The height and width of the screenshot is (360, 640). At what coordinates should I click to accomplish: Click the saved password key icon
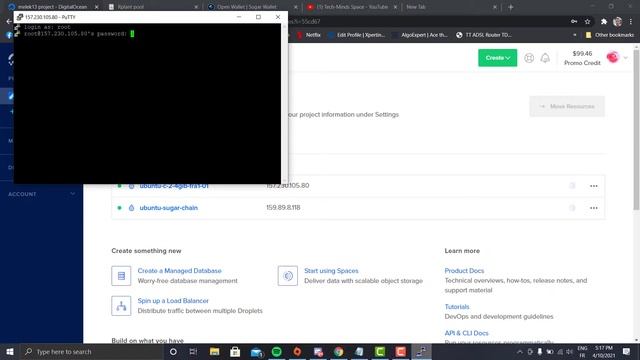pyautogui.click(x=574, y=21)
